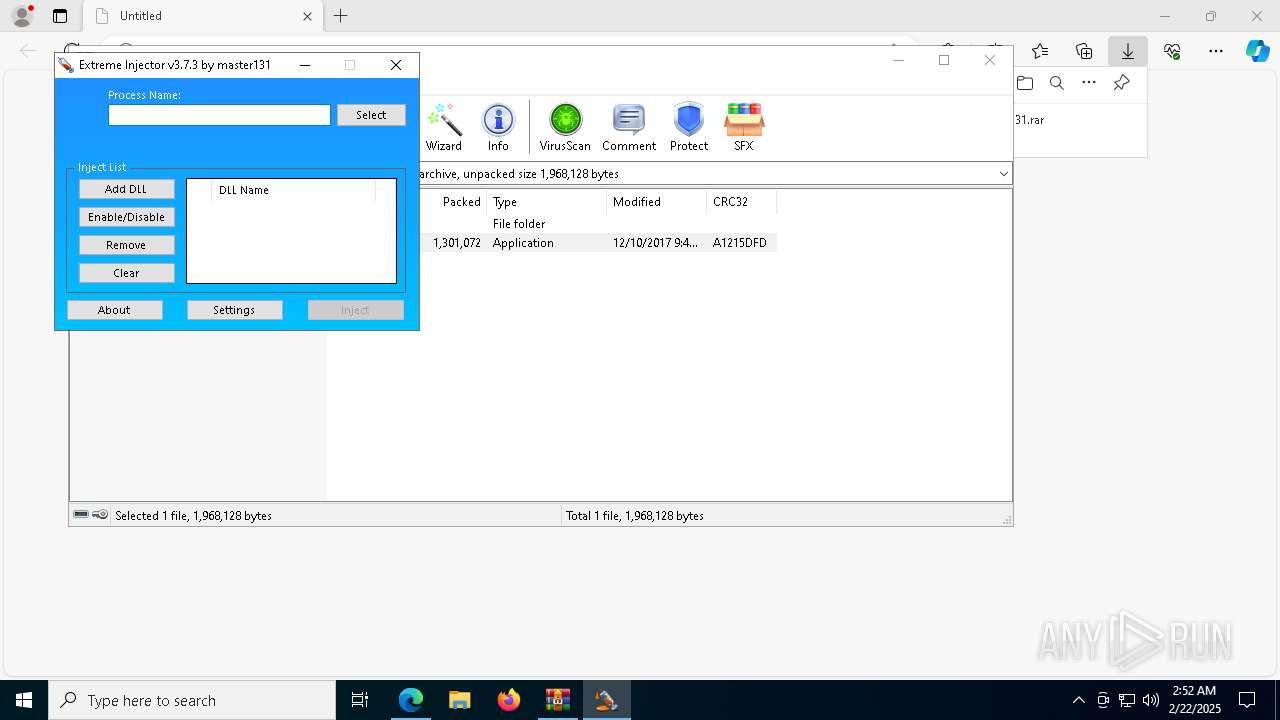
Task: Sort by CRC32 column in WinRAR
Action: (x=741, y=202)
